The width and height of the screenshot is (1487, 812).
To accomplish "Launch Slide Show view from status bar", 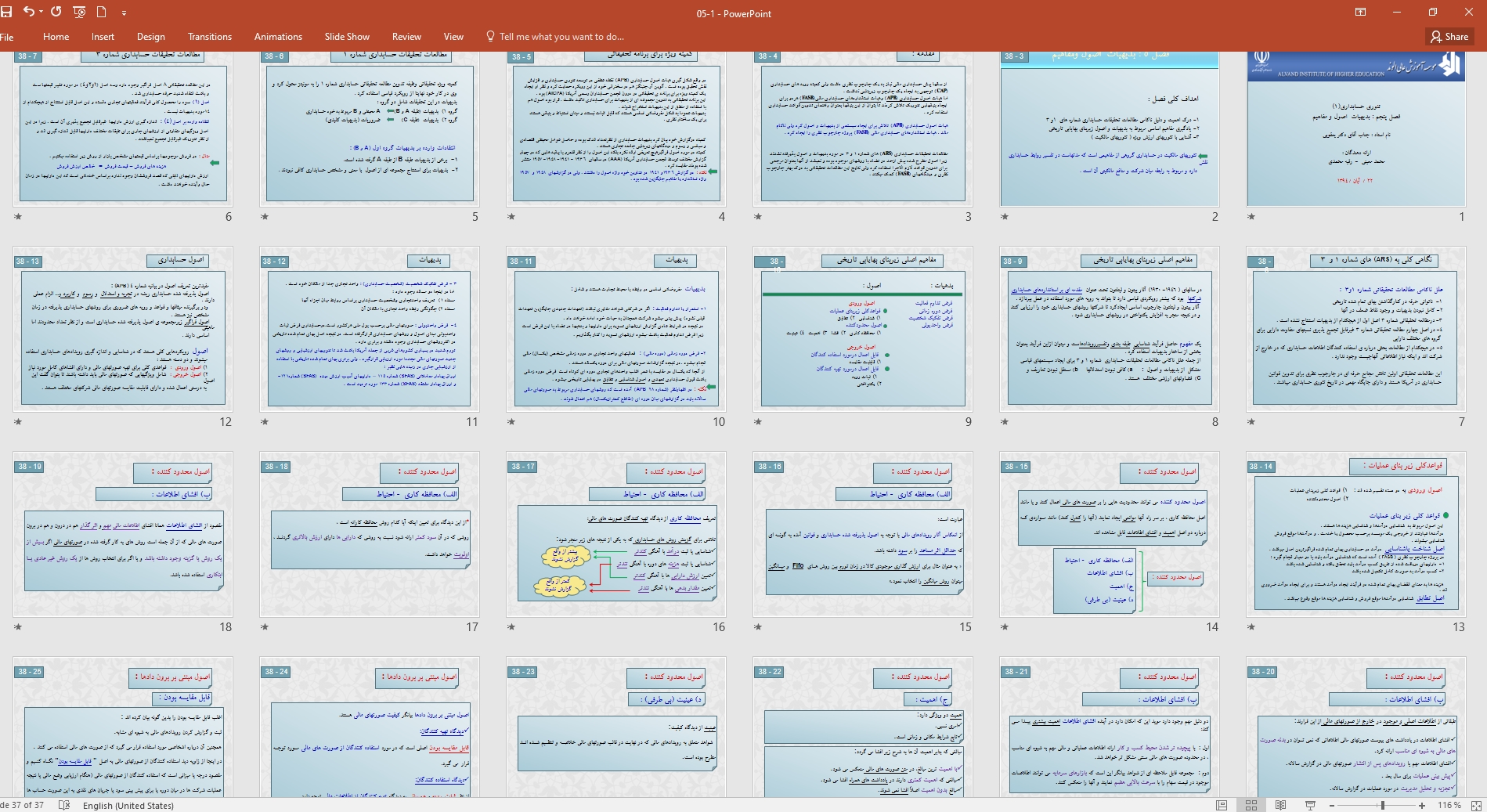I will [1310, 805].
